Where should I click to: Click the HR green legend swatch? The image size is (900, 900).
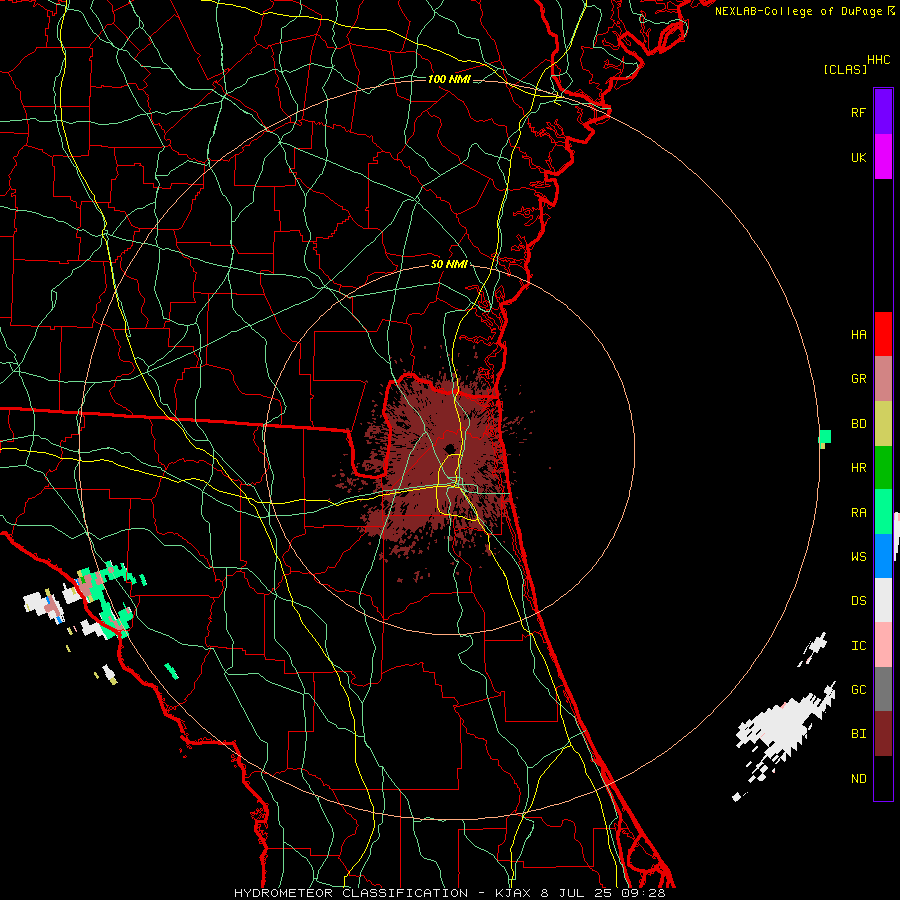click(x=883, y=468)
